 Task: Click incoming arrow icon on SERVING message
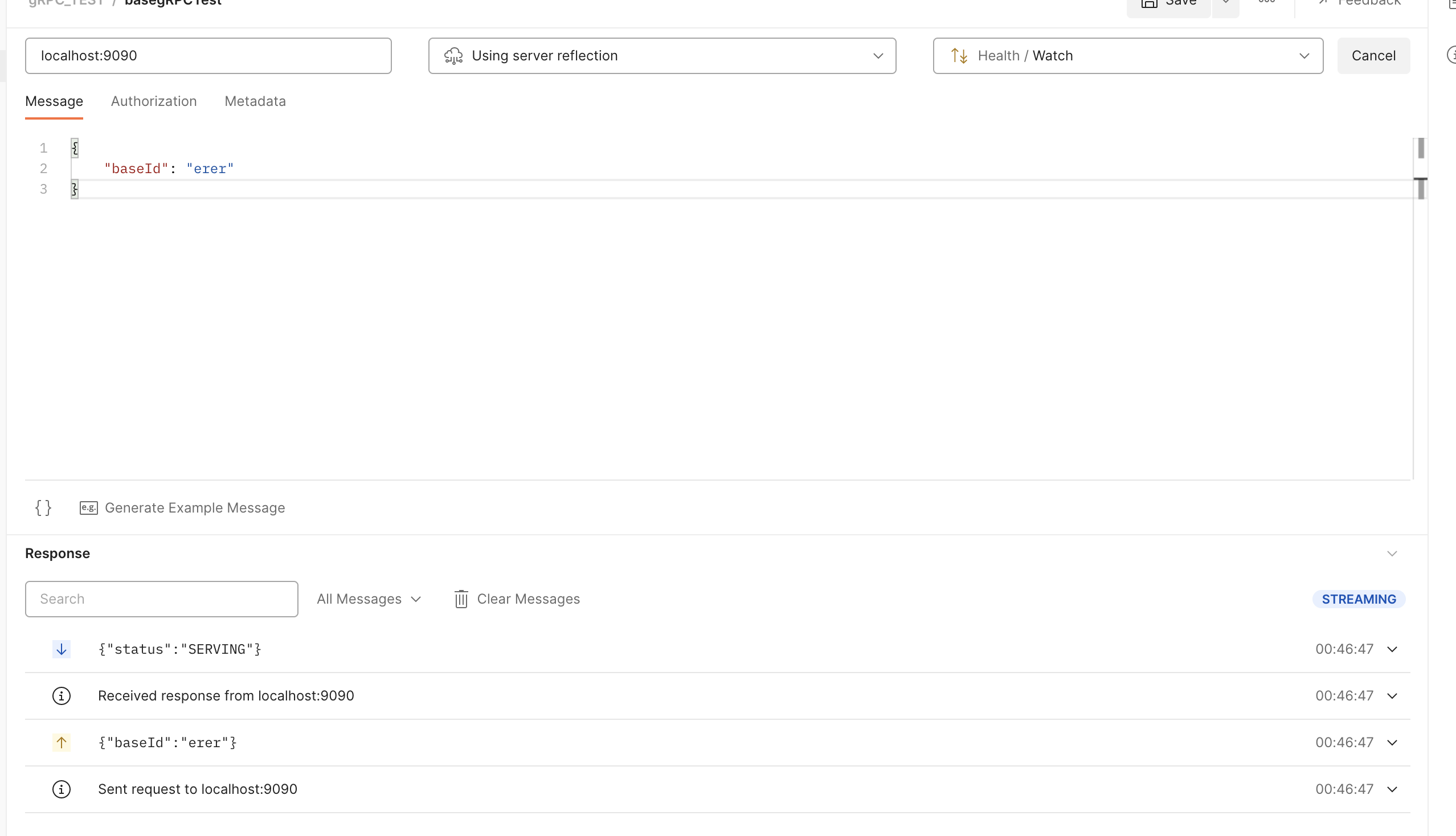point(62,649)
